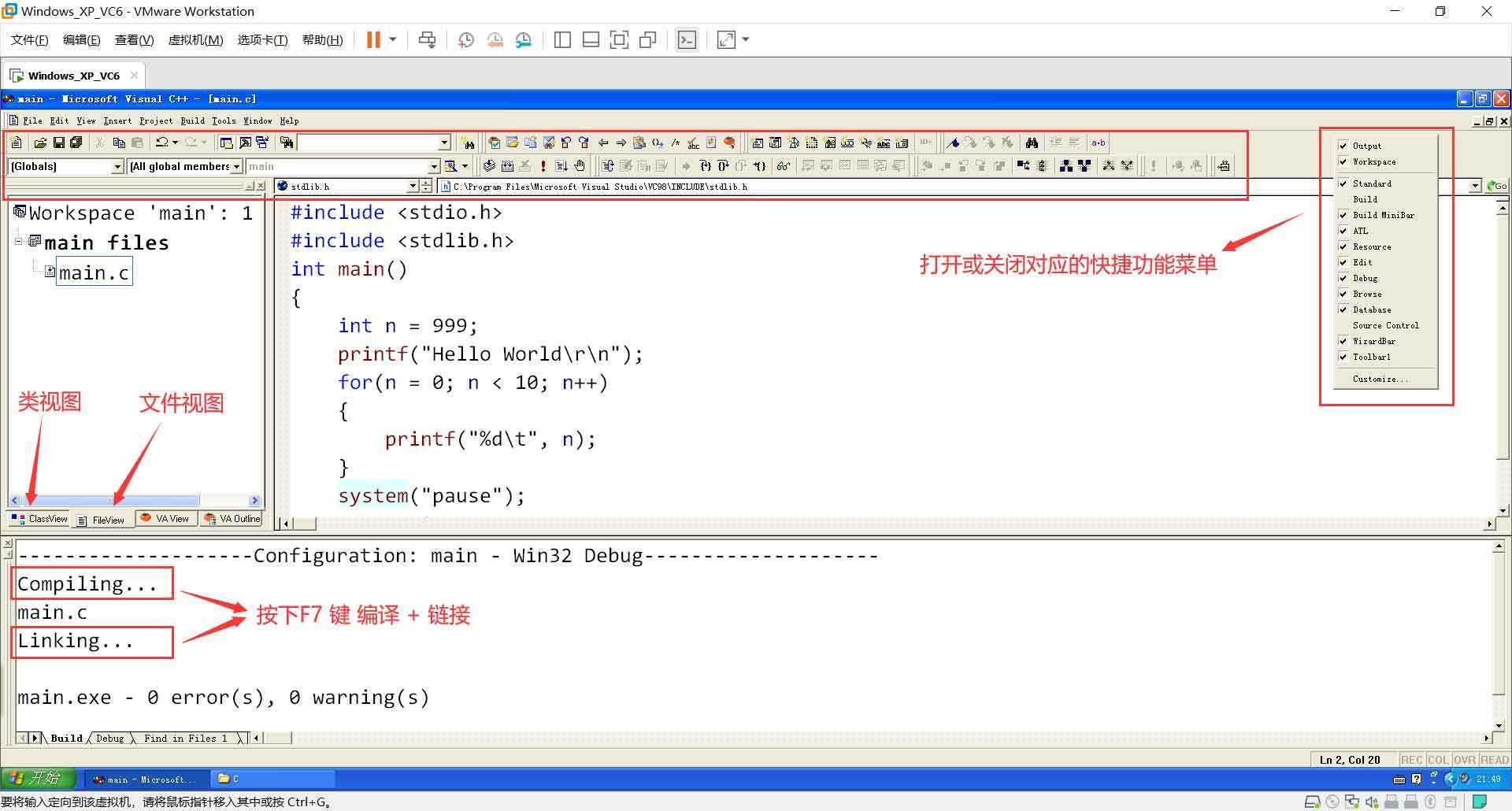The width and height of the screenshot is (1512, 811).
Task: Click VMware send Ctrl+Alt+Del icon
Action: [427, 39]
